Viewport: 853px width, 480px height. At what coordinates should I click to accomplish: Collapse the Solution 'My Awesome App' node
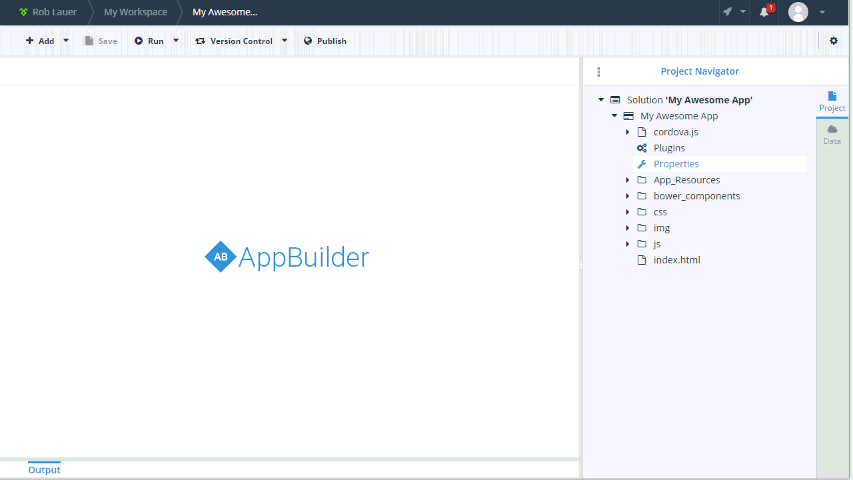pyautogui.click(x=601, y=100)
